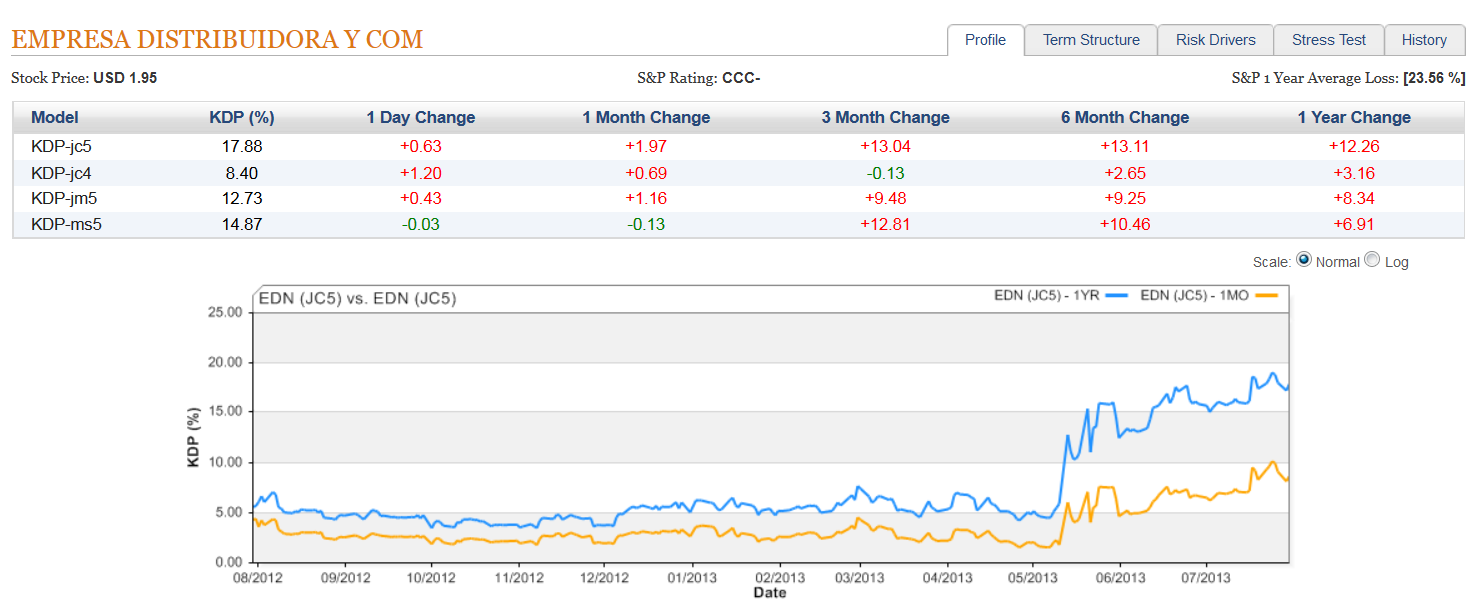
Task: Click the EMPRESA DISTRIBUIDORA Y COM title
Action: coord(217,40)
